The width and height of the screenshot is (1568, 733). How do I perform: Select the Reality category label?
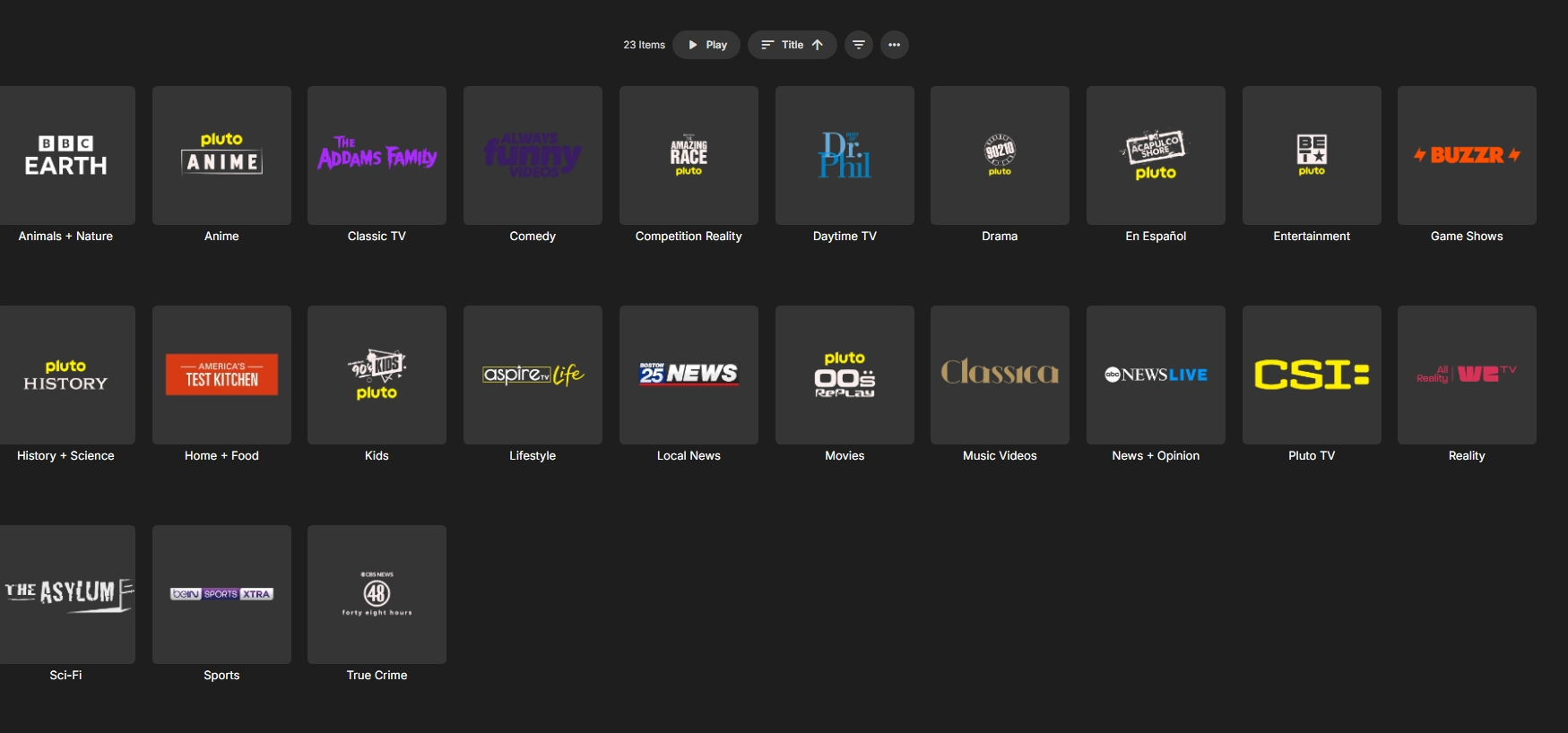click(x=1467, y=456)
